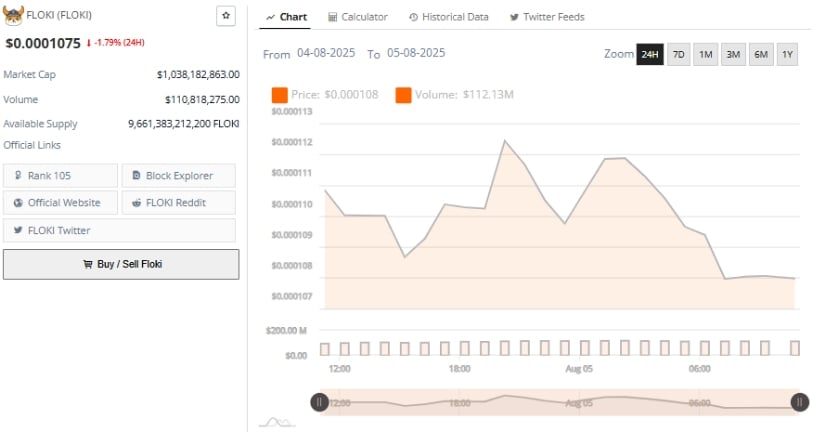Click the volume value $110,818,275.00
Viewport: 825px width, 432px height.
coord(203,99)
